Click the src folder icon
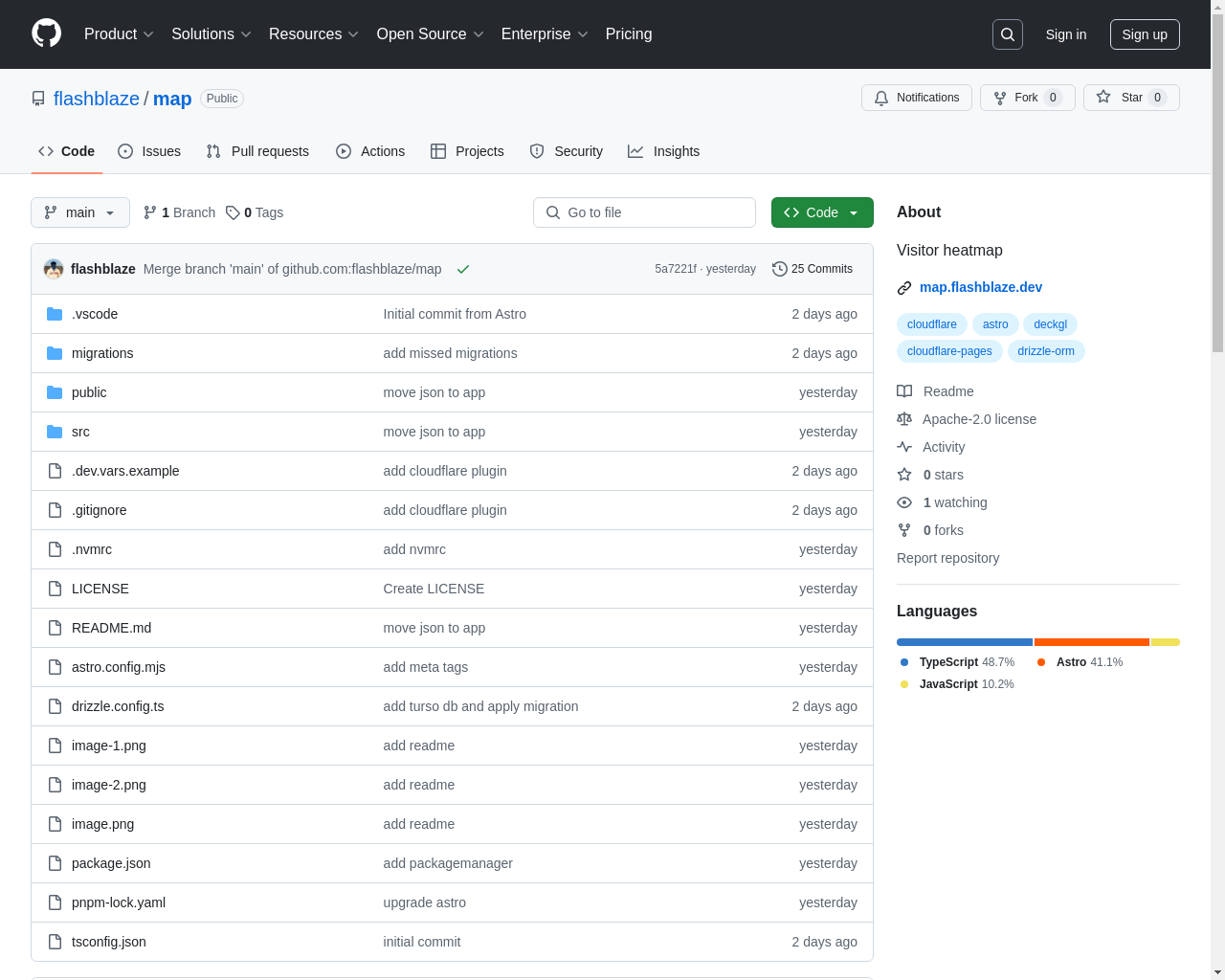Viewport: 1225px width, 980px height. pyautogui.click(x=55, y=432)
